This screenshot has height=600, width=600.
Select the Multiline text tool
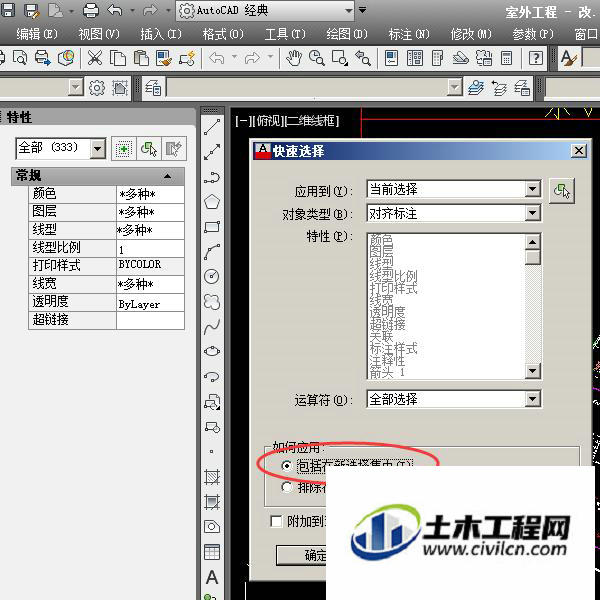tap(212, 577)
